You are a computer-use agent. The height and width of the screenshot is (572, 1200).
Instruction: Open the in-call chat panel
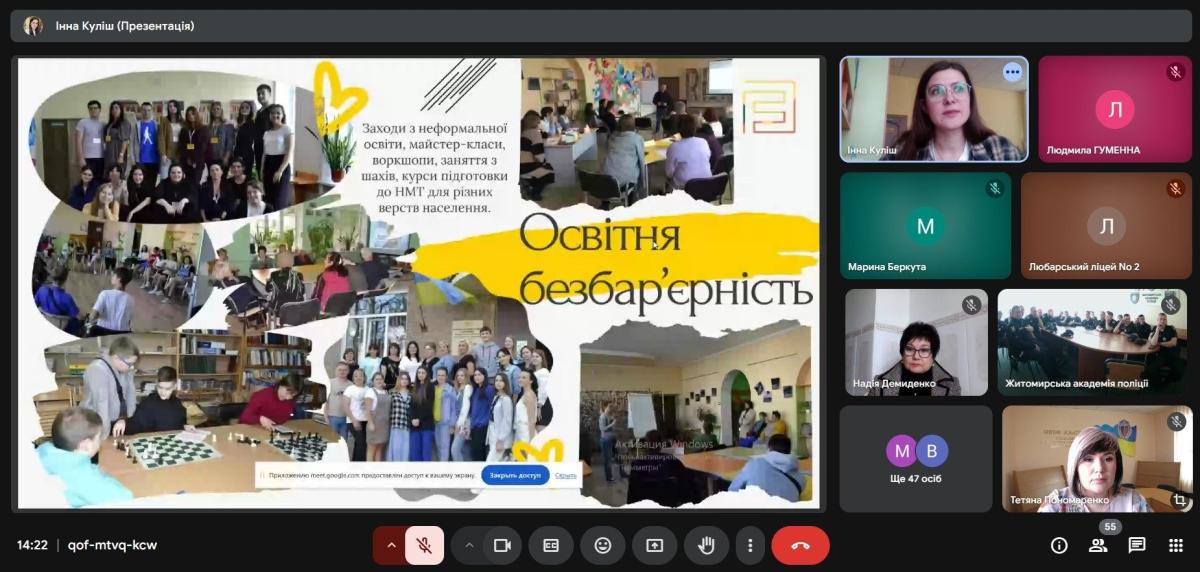point(1137,545)
